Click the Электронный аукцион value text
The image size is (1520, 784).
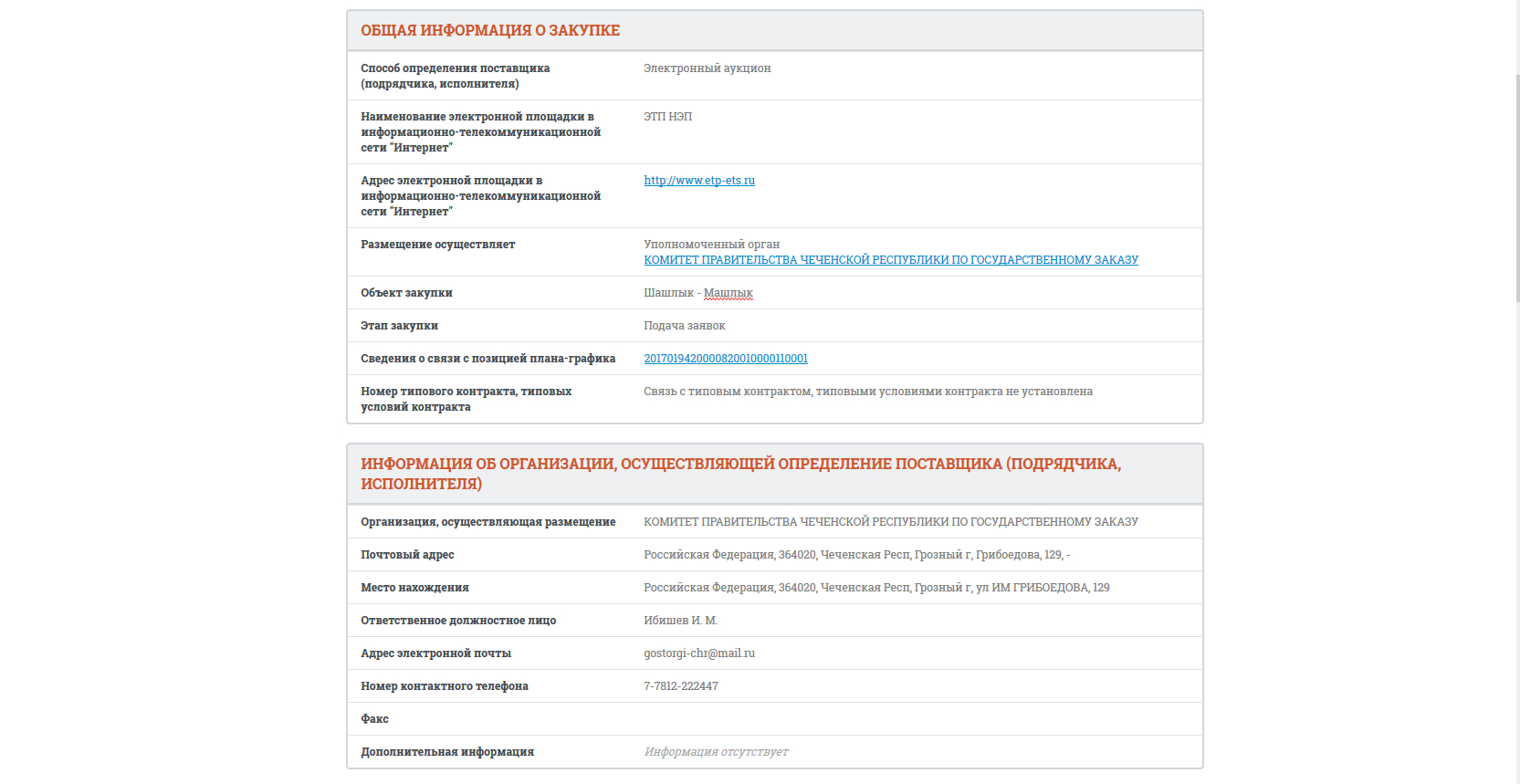point(707,68)
